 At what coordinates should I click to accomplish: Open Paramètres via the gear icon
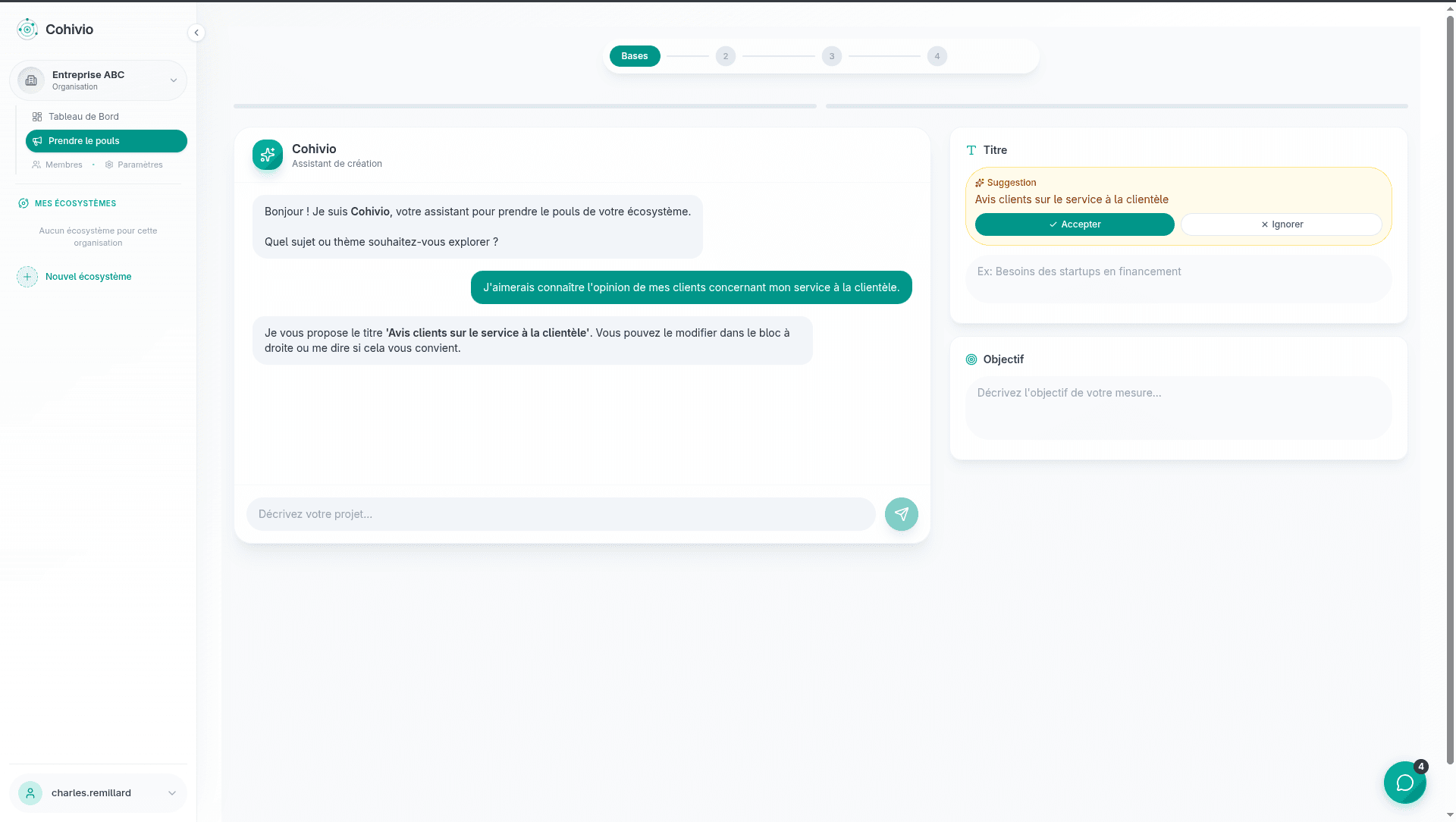point(109,165)
